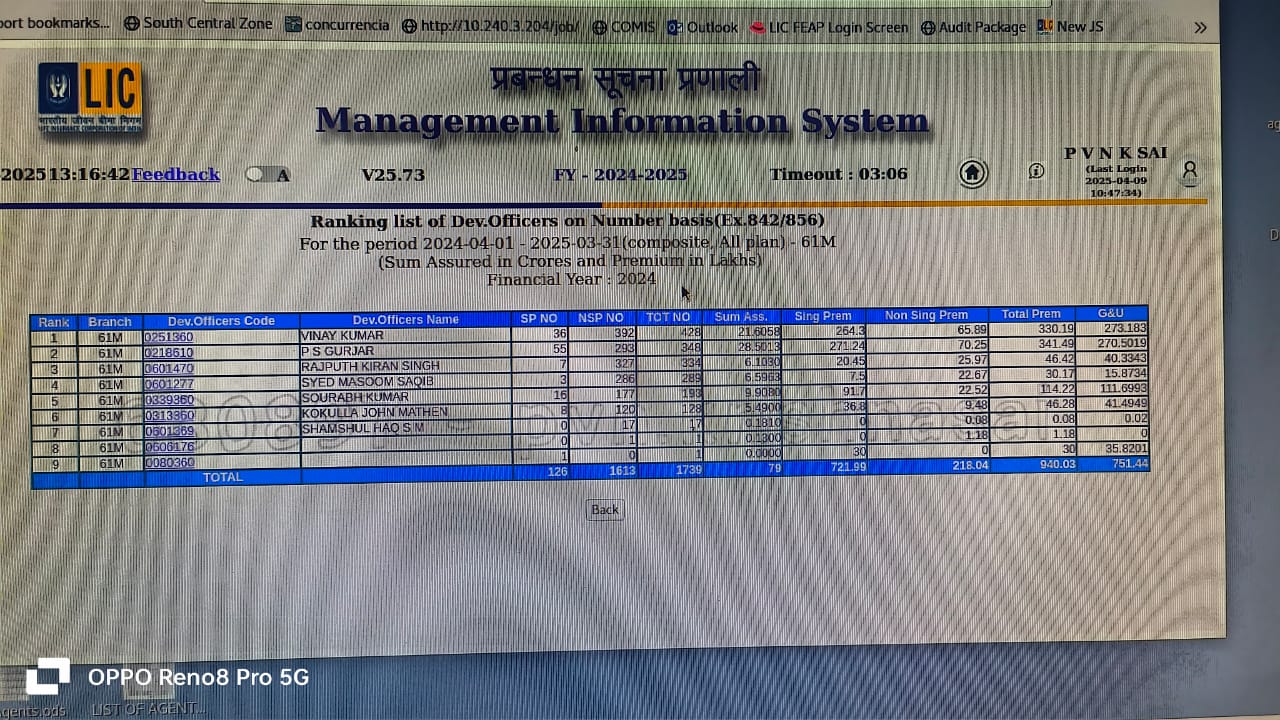Open officer code 0601470 link
Screen dimensions: 1280x720
coord(169,369)
